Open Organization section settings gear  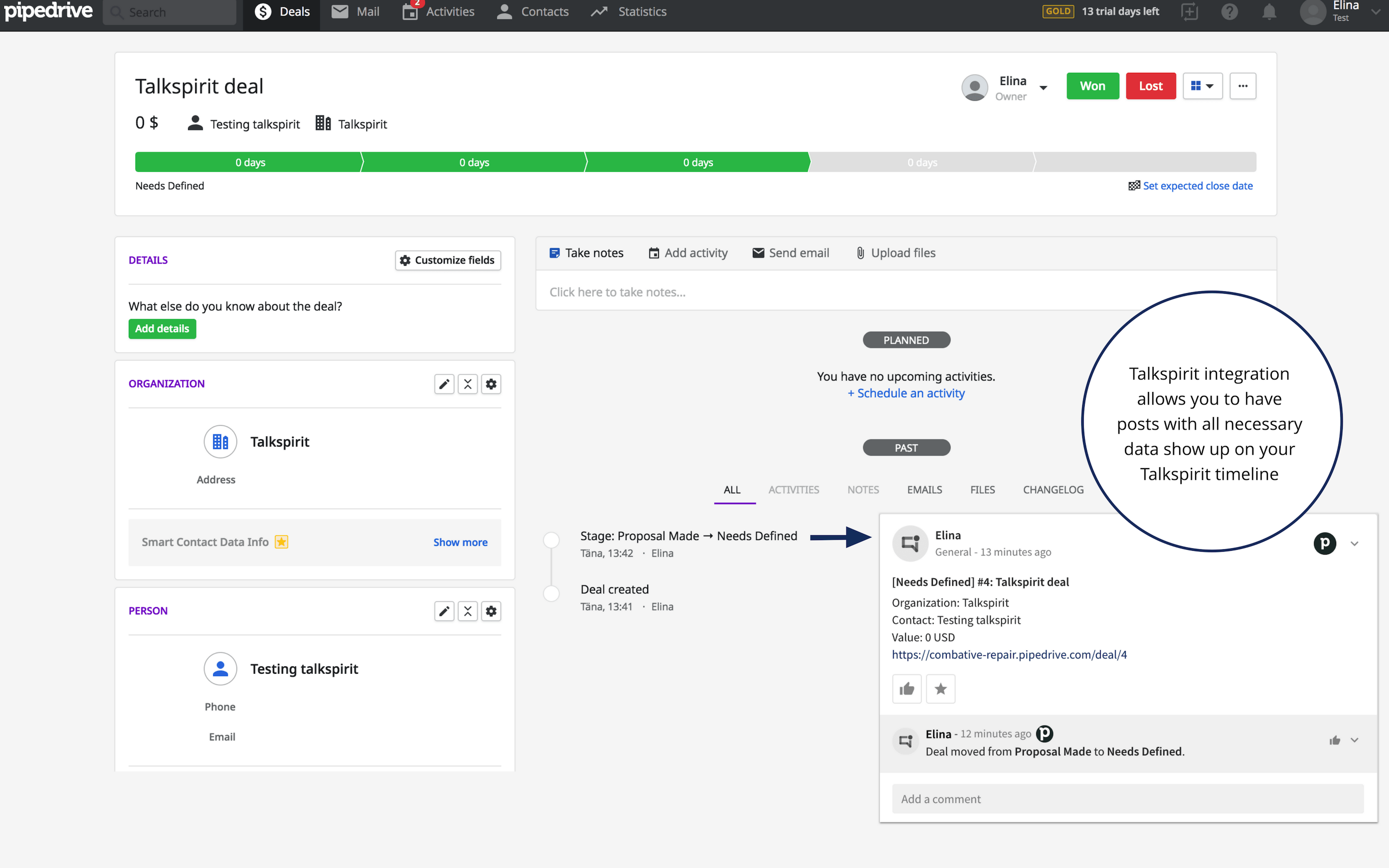point(491,384)
